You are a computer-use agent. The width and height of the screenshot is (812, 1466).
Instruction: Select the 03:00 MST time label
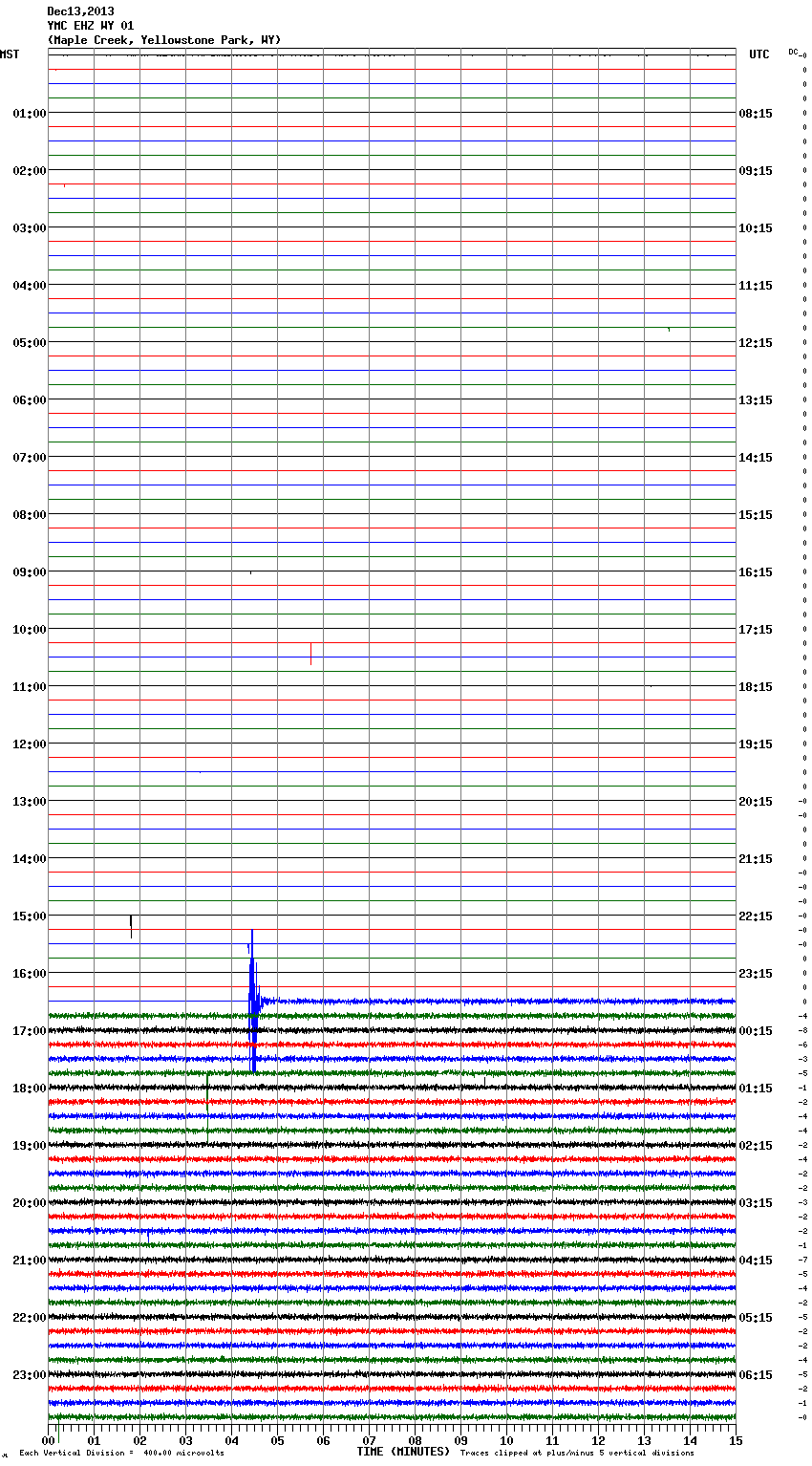(x=30, y=228)
